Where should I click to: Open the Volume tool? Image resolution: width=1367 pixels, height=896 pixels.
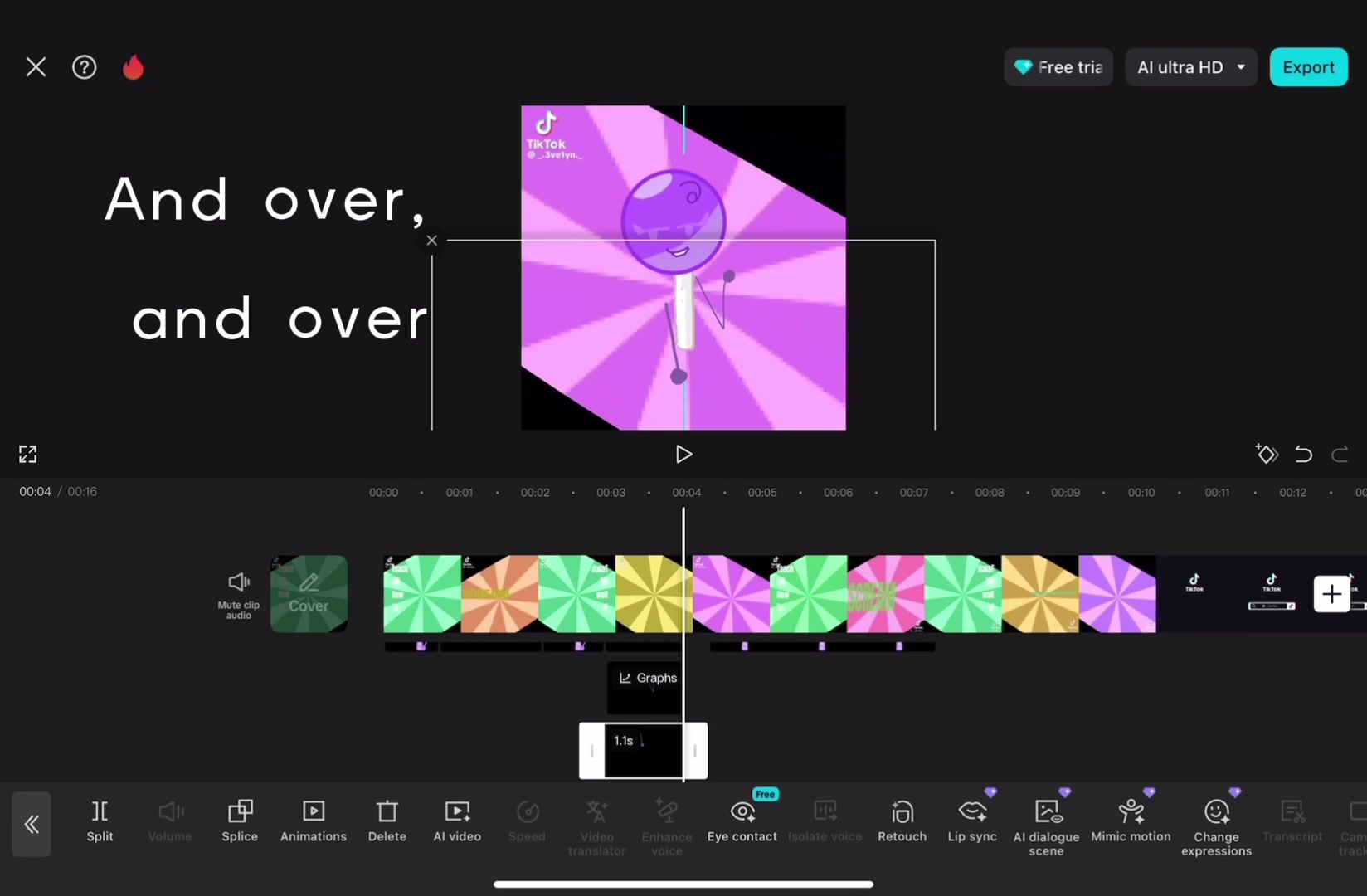170,821
